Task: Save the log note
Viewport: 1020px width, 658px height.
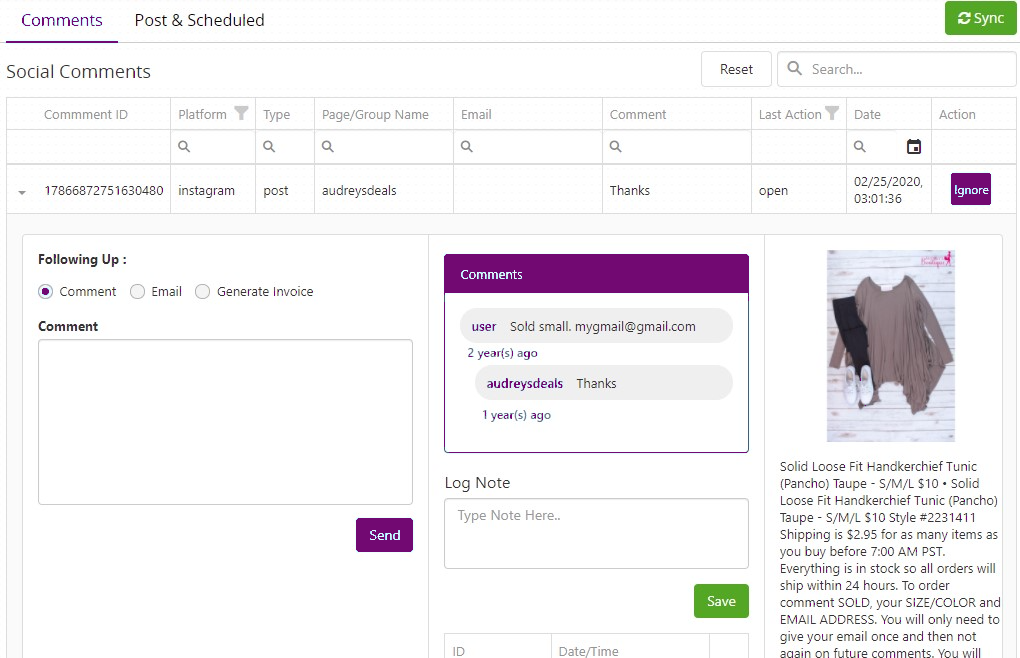Action: 721,601
